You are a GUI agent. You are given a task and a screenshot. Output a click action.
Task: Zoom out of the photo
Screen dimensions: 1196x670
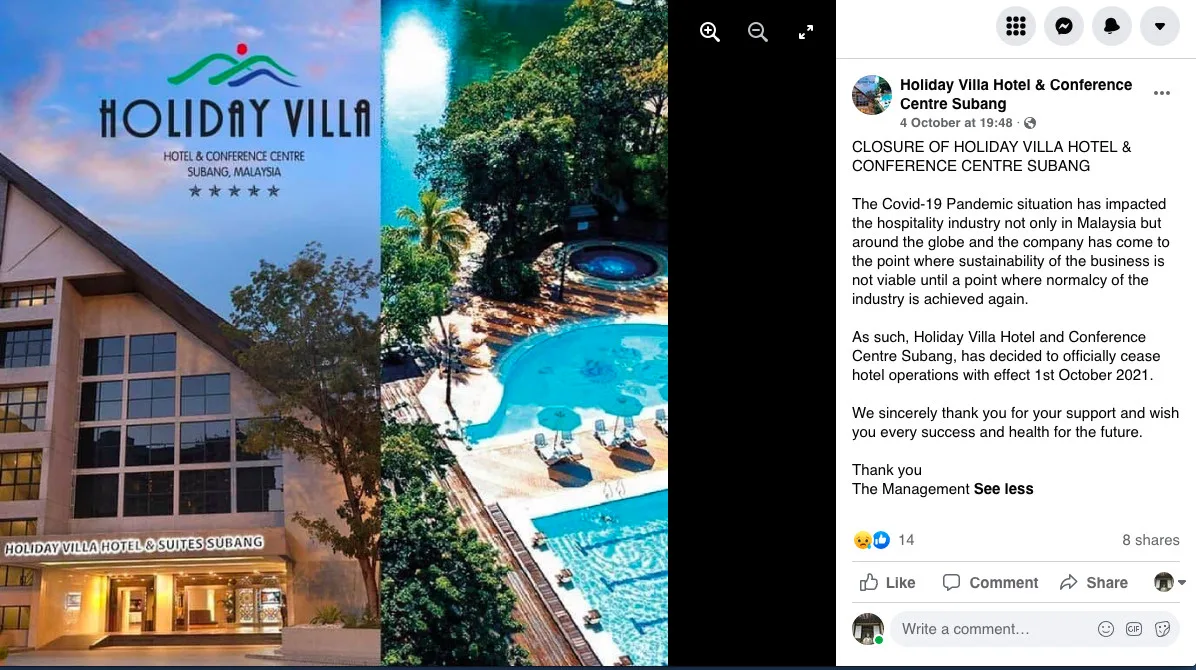coord(757,31)
